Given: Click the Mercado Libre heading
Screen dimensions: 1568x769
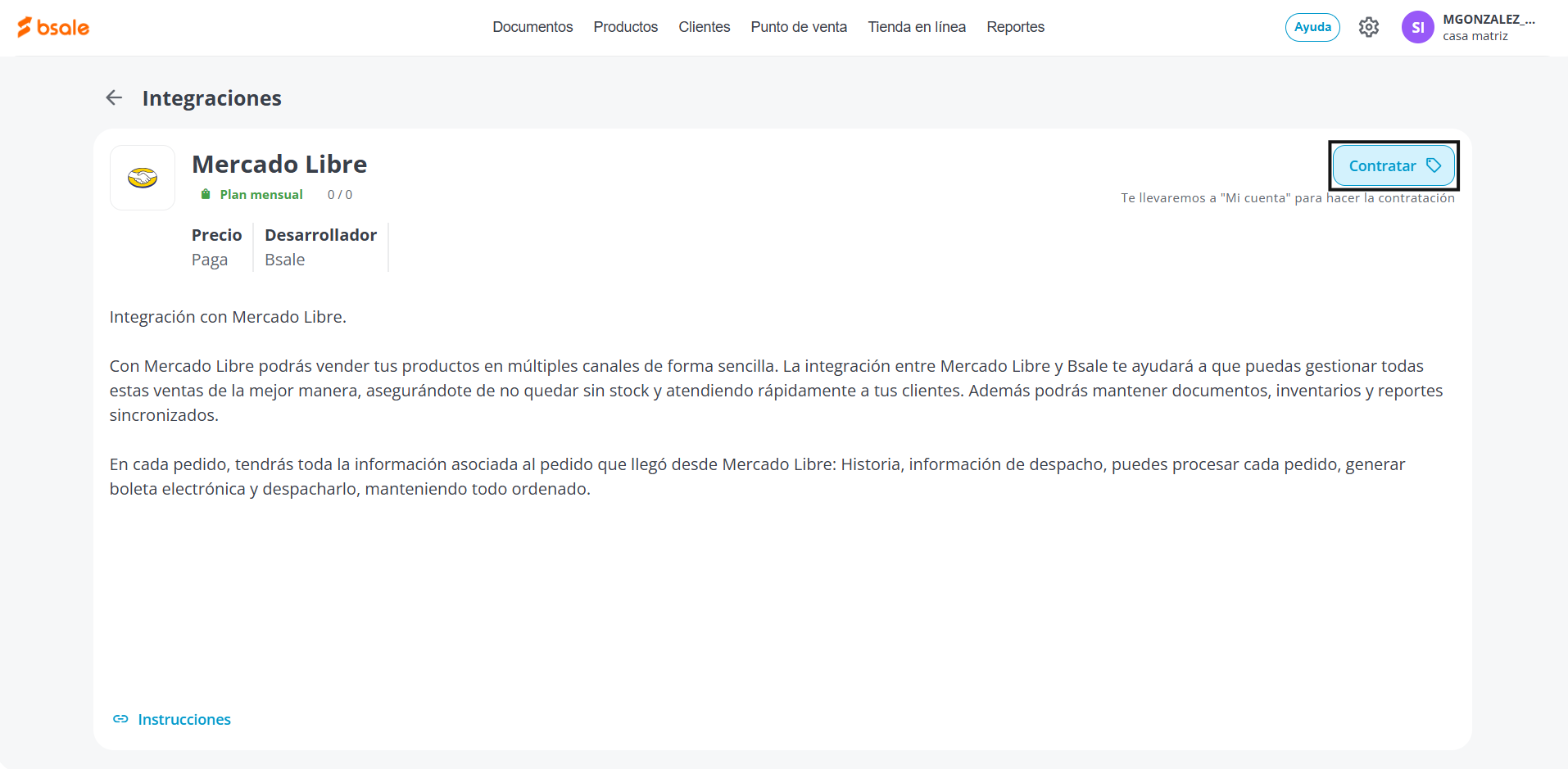Looking at the screenshot, I should (x=279, y=164).
